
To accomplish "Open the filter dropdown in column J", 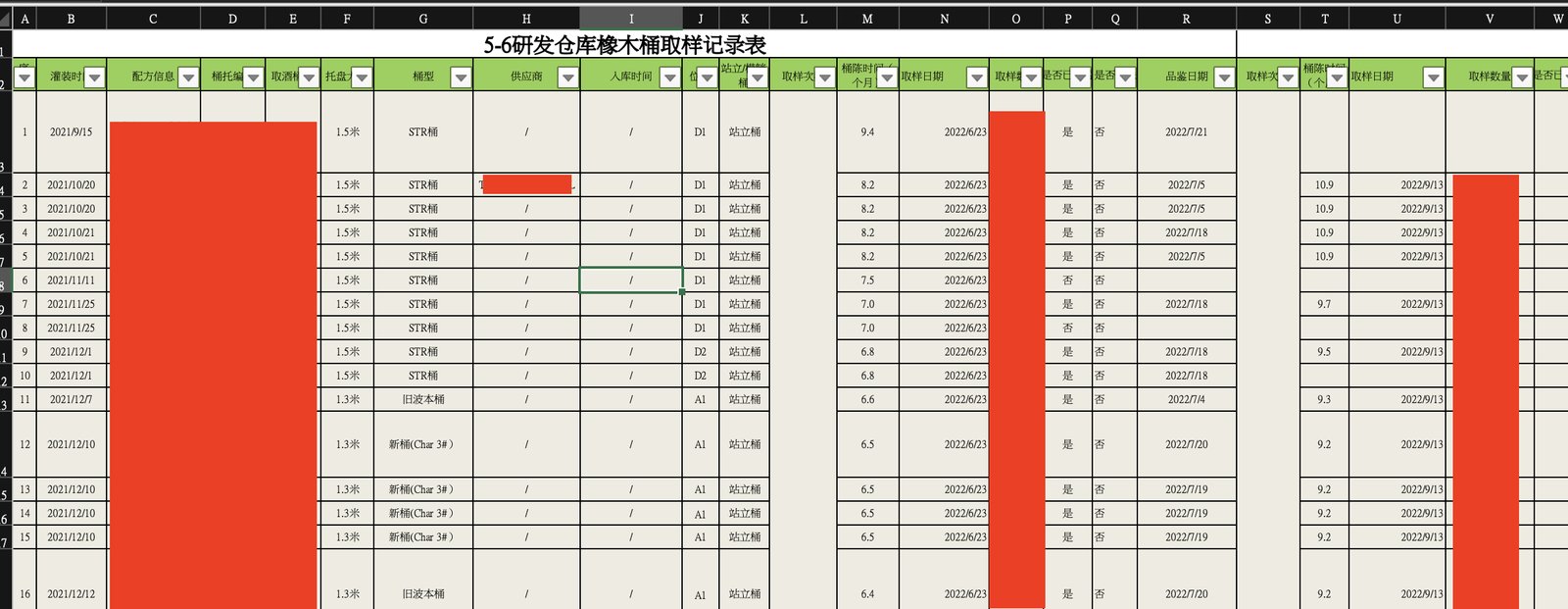I will tap(707, 77).
